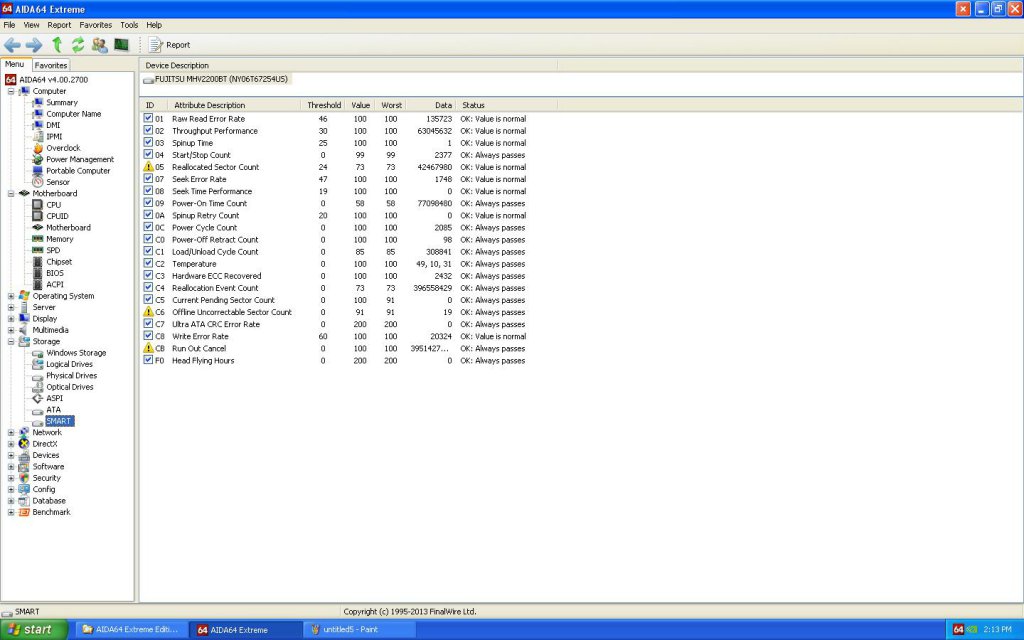Expand the Benchmark tree node
This screenshot has height=640, width=1024.
[x=11, y=512]
